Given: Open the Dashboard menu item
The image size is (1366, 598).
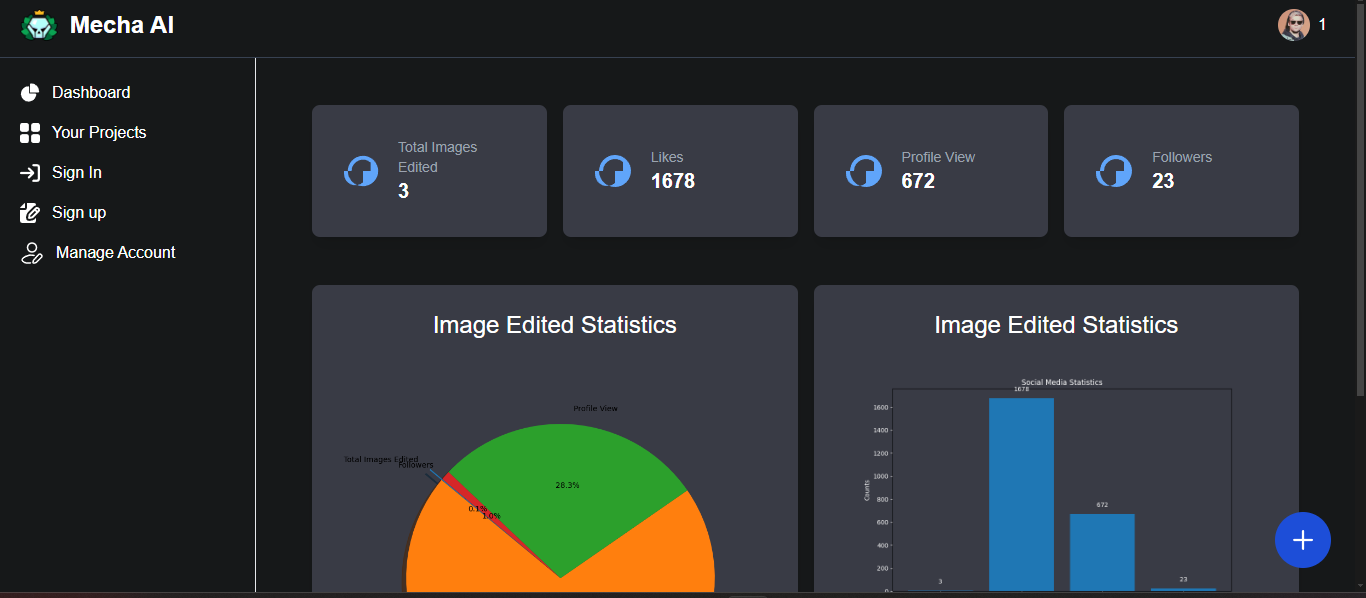Looking at the screenshot, I should point(91,92).
